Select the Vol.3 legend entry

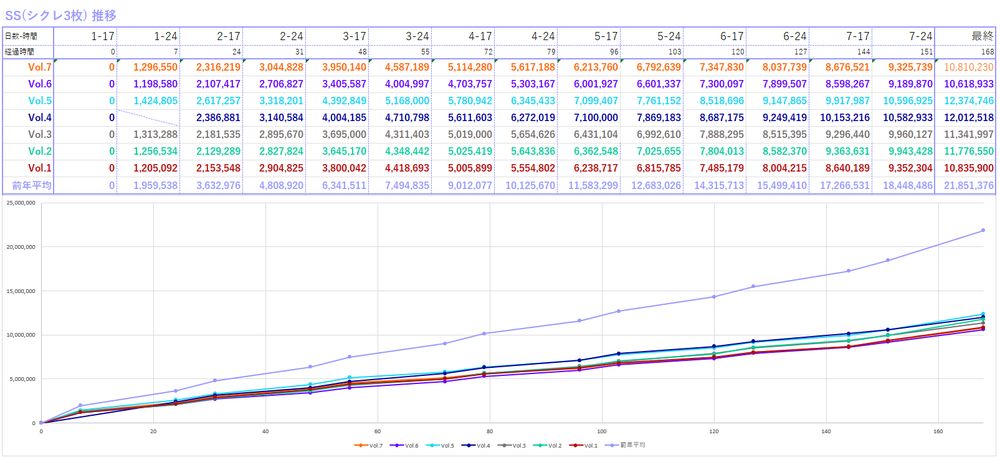511,445
